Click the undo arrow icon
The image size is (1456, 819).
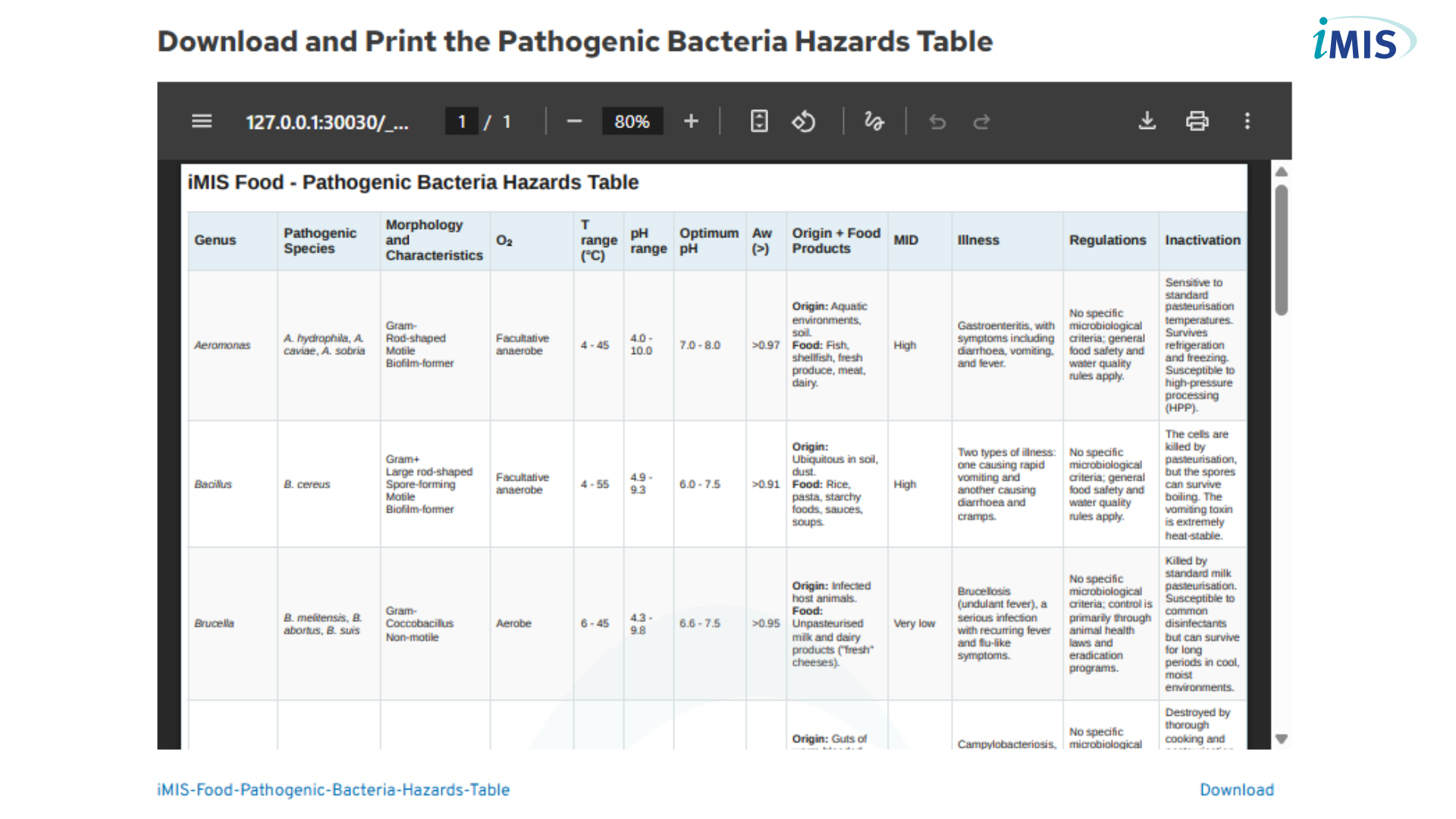[x=937, y=121]
